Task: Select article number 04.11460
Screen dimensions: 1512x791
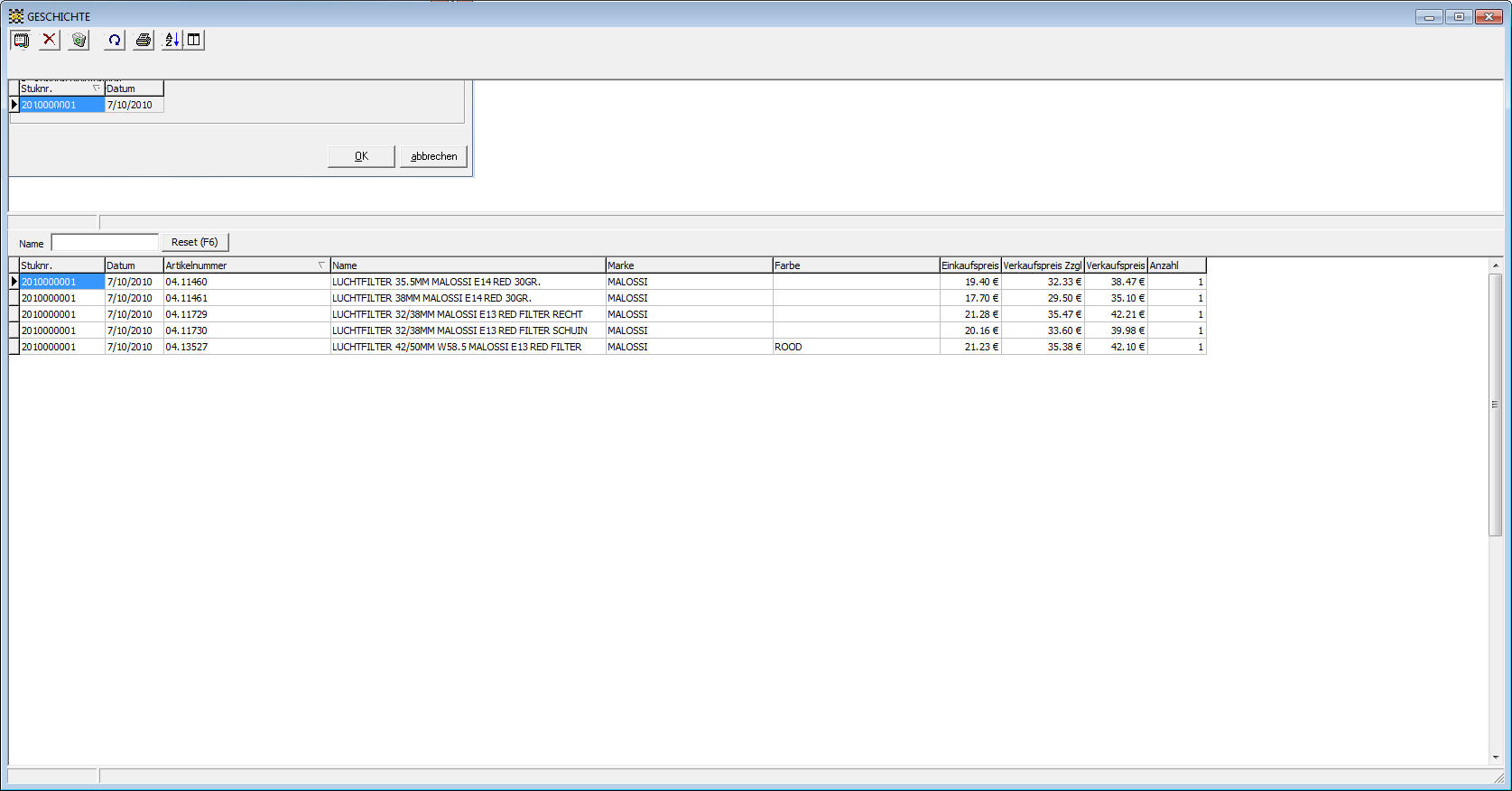Action: [x=246, y=282]
